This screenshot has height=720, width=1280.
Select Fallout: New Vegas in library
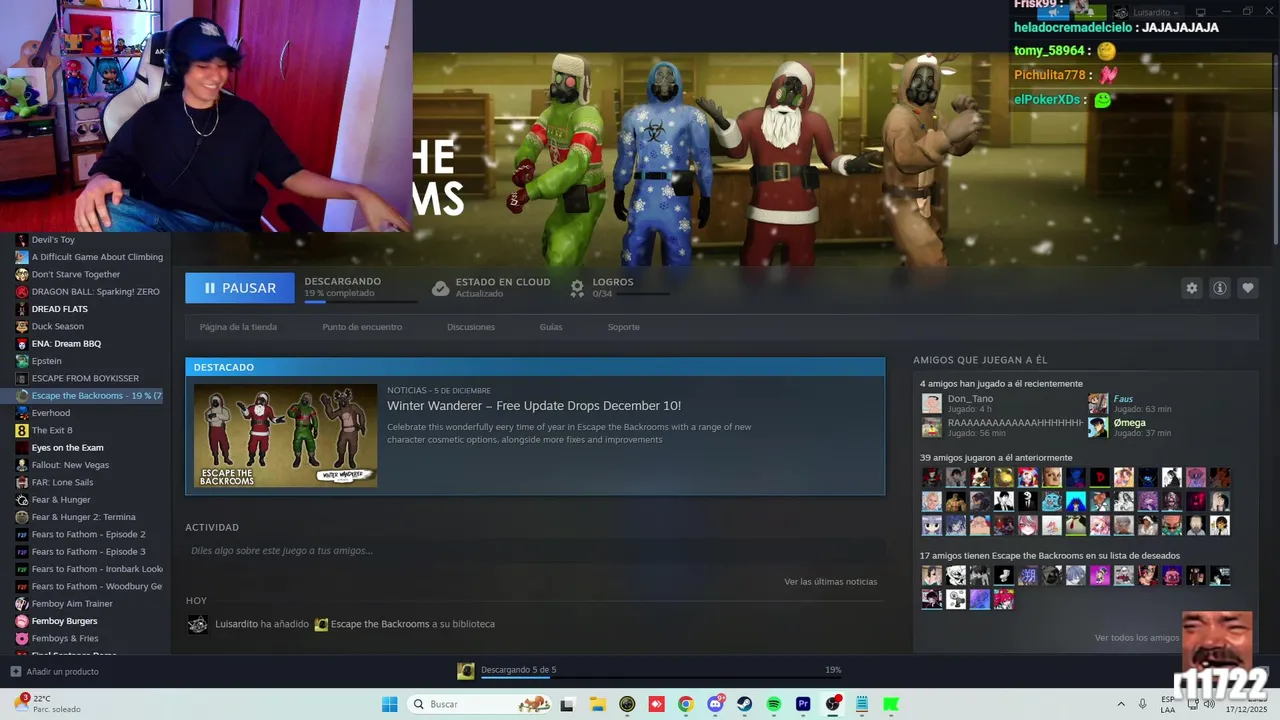[70, 465]
